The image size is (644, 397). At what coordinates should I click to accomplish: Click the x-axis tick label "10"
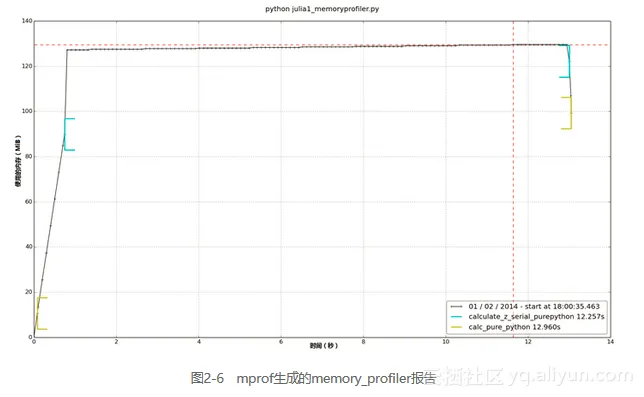(x=446, y=342)
